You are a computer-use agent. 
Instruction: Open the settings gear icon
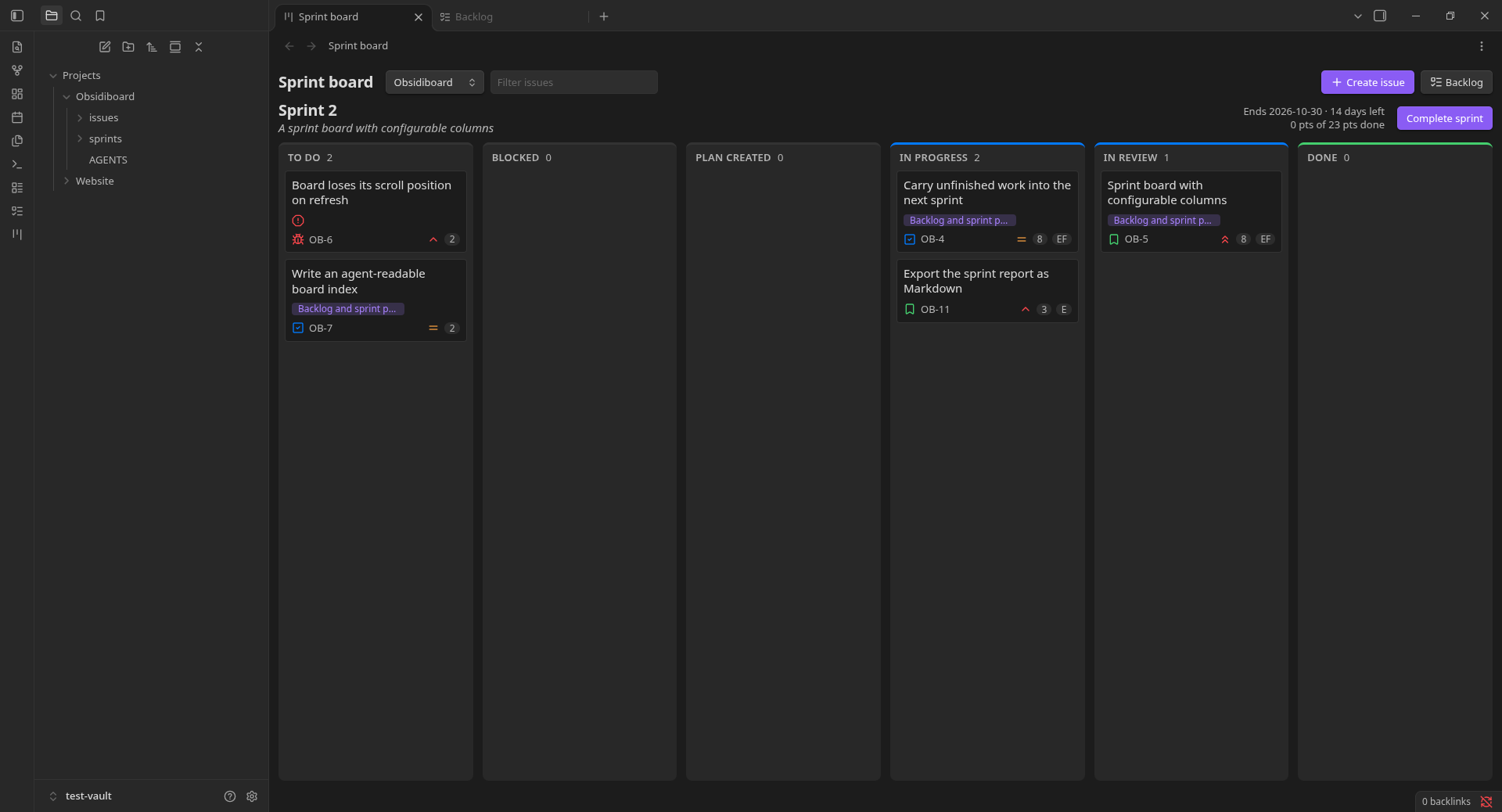(x=252, y=796)
